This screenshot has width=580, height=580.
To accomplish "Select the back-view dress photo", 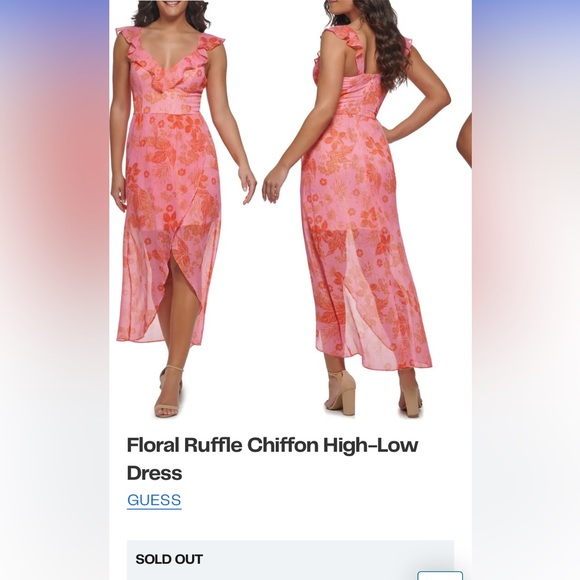I will coord(357,207).
